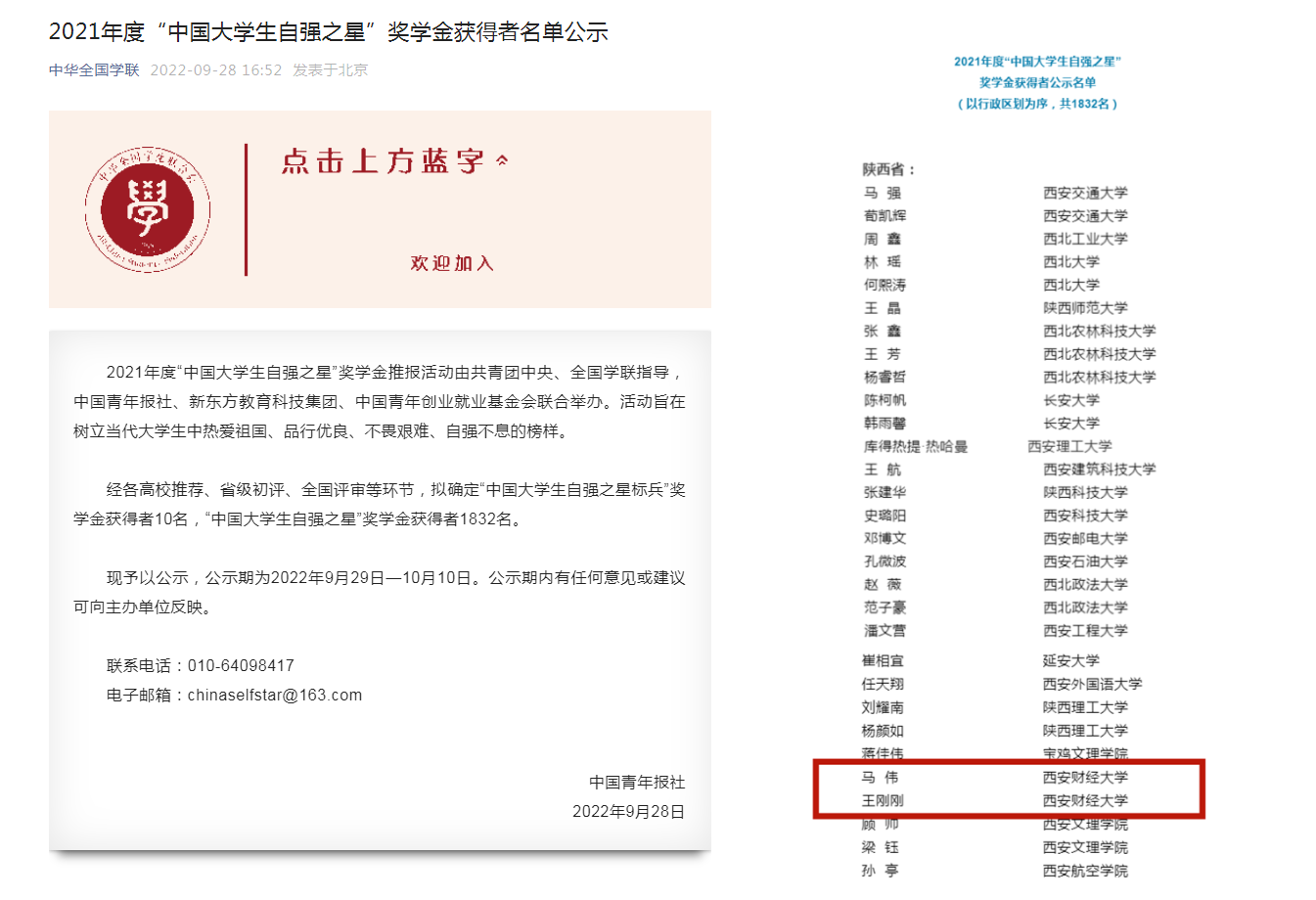
Task: Click the name 韩雨馨
Action: tap(885, 423)
